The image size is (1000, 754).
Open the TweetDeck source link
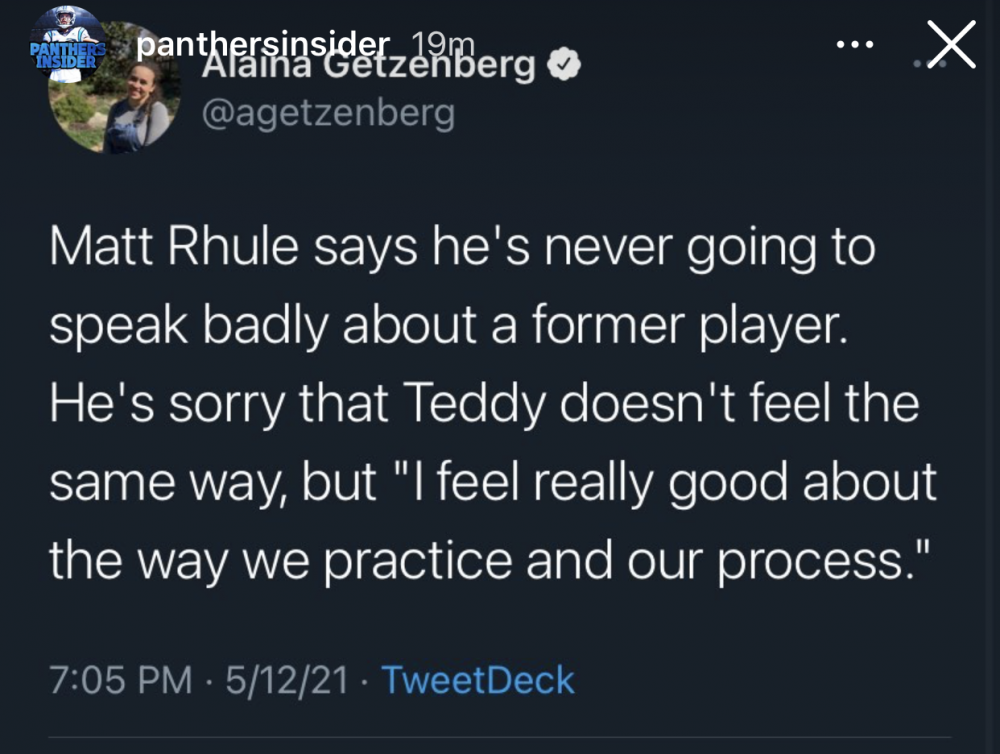(x=478, y=681)
